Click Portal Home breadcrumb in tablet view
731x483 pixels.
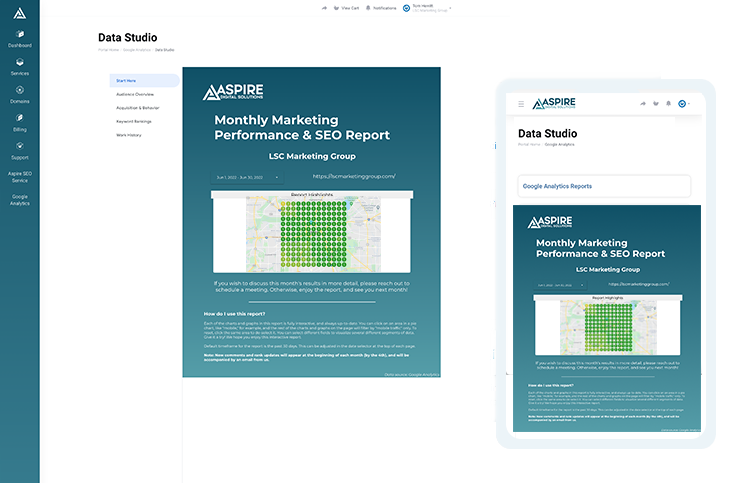point(529,145)
